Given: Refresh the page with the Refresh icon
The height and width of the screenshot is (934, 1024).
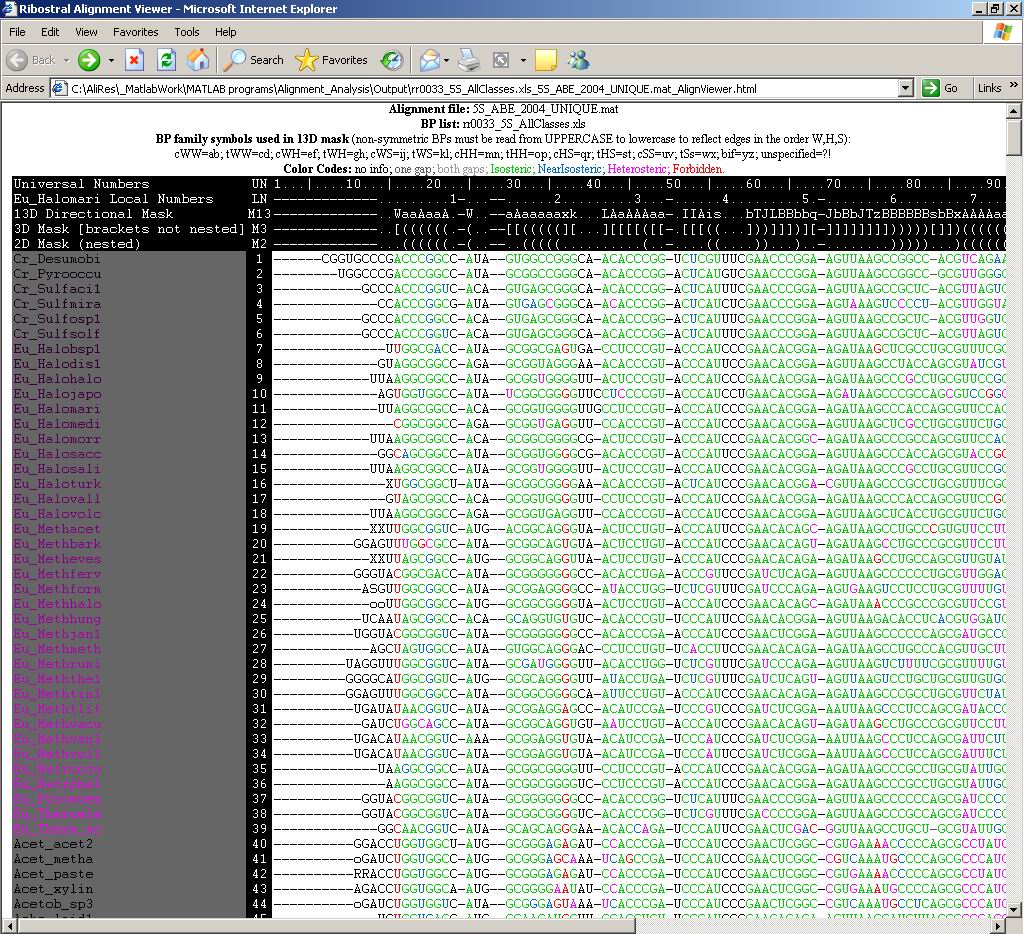Looking at the screenshot, I should coord(166,60).
